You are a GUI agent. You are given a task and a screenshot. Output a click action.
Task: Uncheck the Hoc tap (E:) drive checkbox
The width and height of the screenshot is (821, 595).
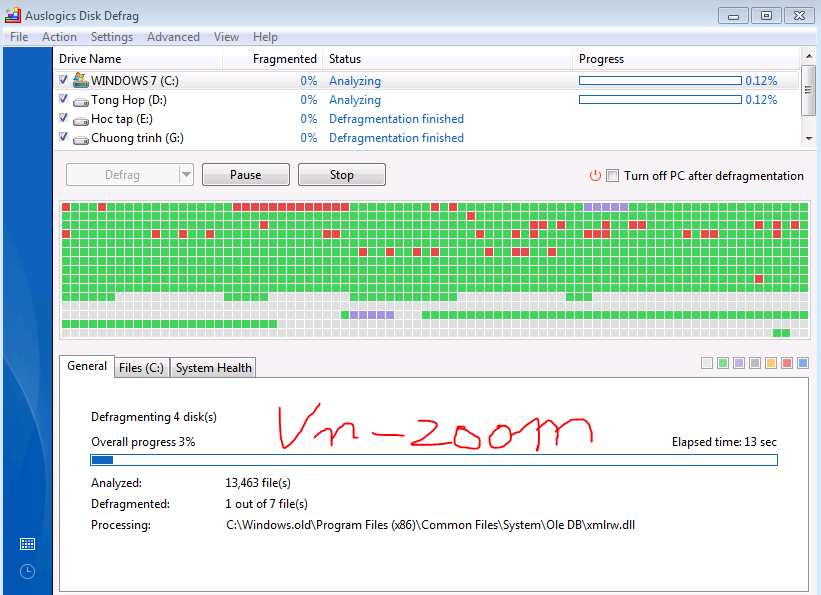63,118
